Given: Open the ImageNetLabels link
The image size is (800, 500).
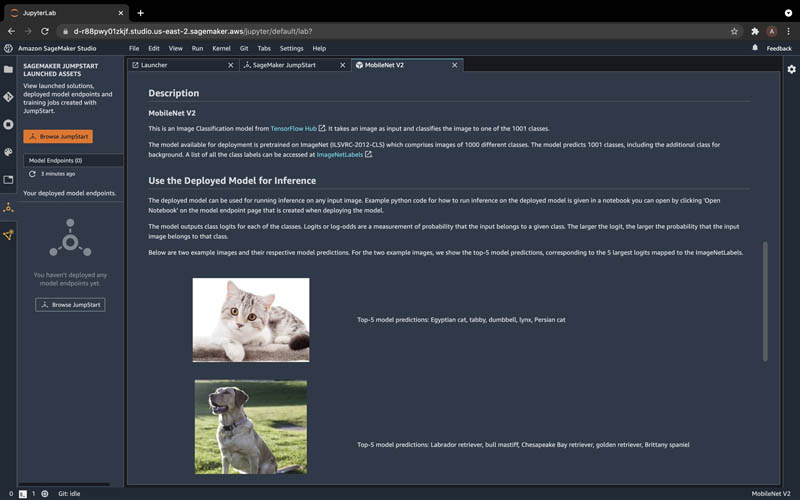Looking at the screenshot, I should tap(340, 155).
